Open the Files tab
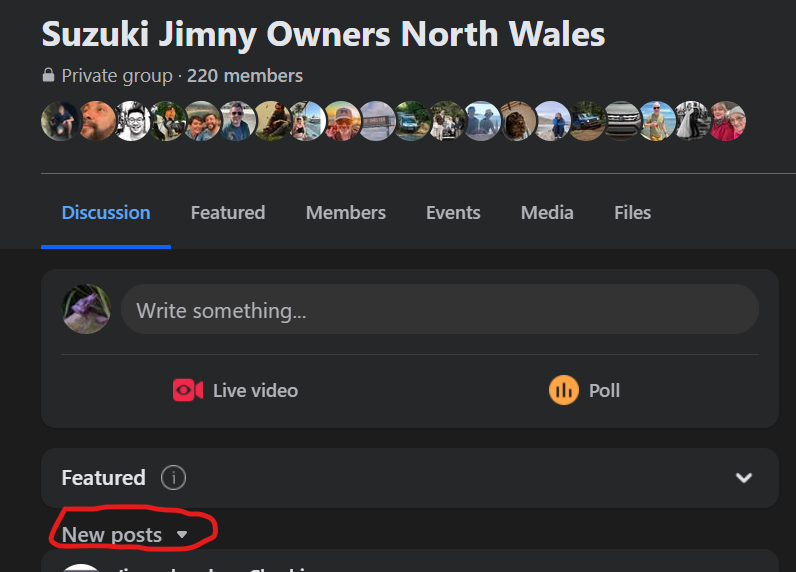 [632, 213]
